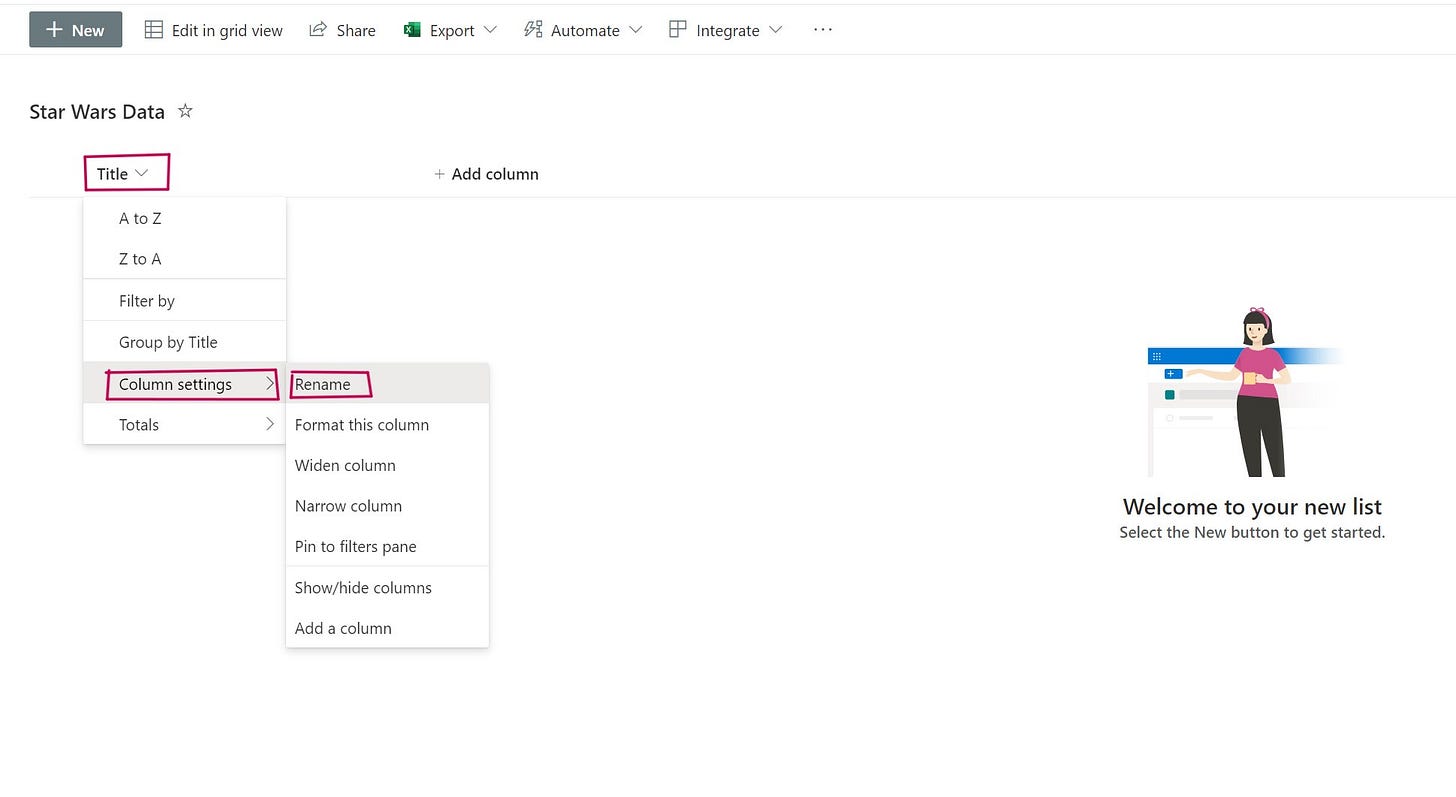The width and height of the screenshot is (1456, 797).
Task: Select Narrow column
Action: pyautogui.click(x=388, y=506)
